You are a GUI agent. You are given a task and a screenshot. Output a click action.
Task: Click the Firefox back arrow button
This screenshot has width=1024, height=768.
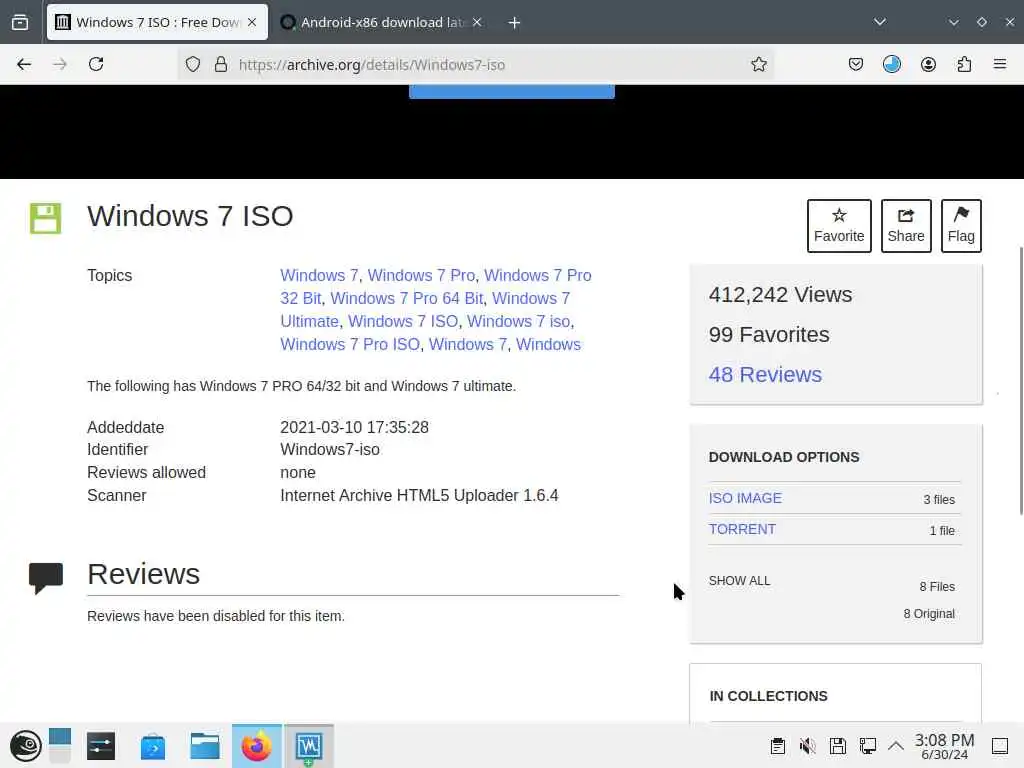click(24, 64)
